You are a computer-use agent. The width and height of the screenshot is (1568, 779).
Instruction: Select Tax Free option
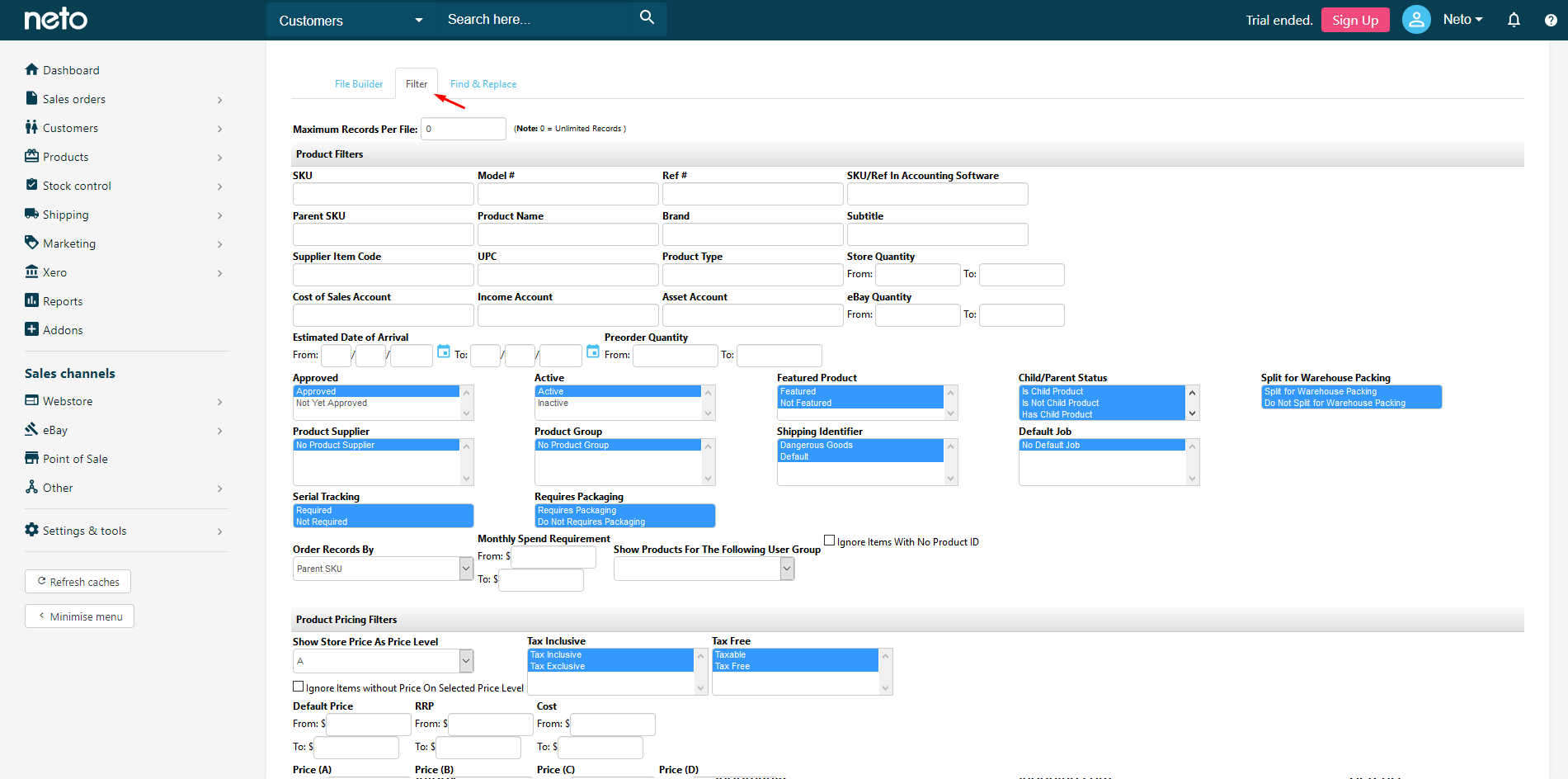click(795, 666)
